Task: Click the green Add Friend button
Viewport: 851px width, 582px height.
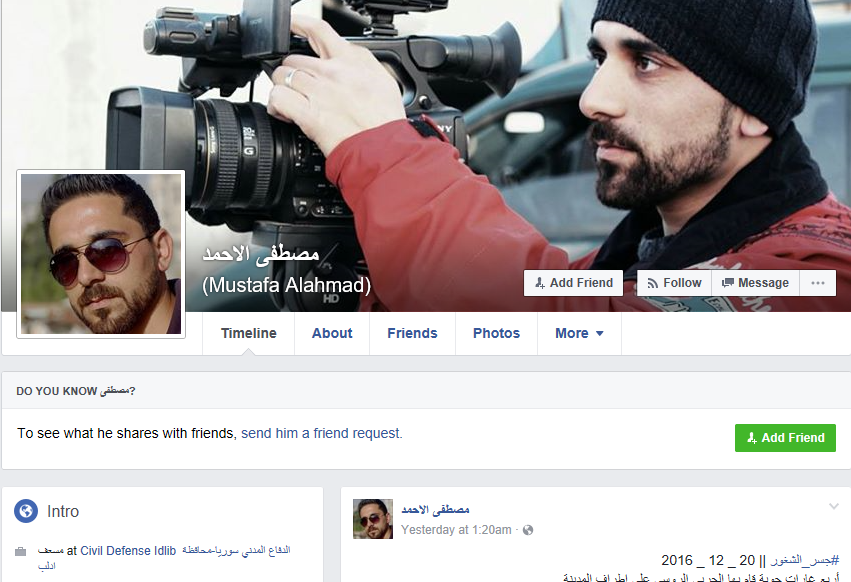Action: (x=785, y=438)
